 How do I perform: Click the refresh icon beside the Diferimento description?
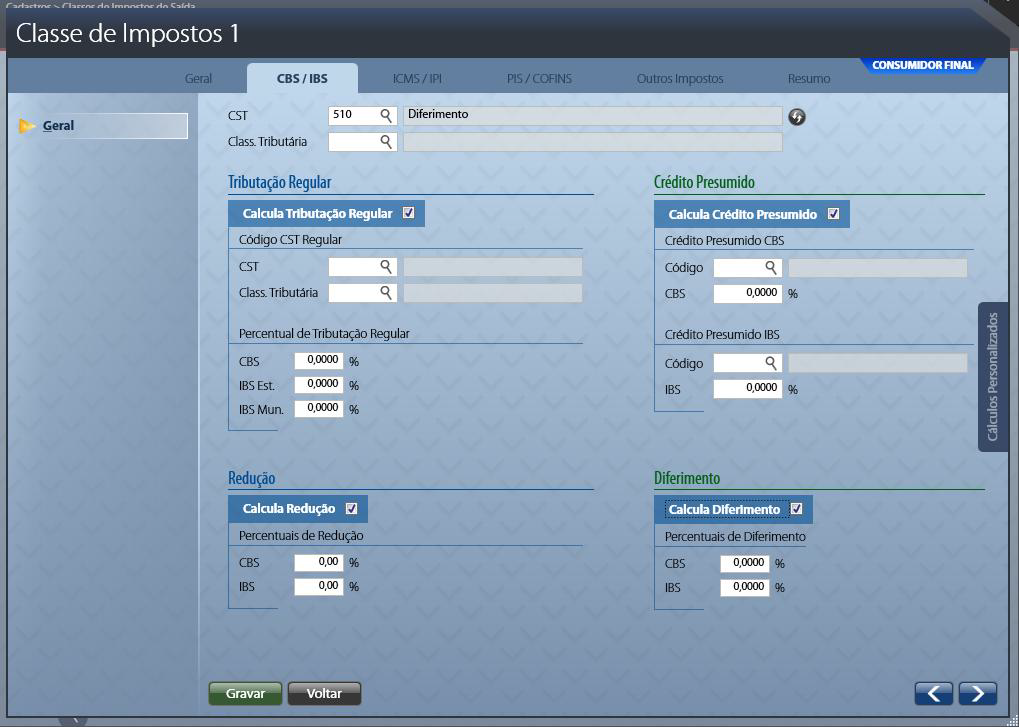(797, 117)
